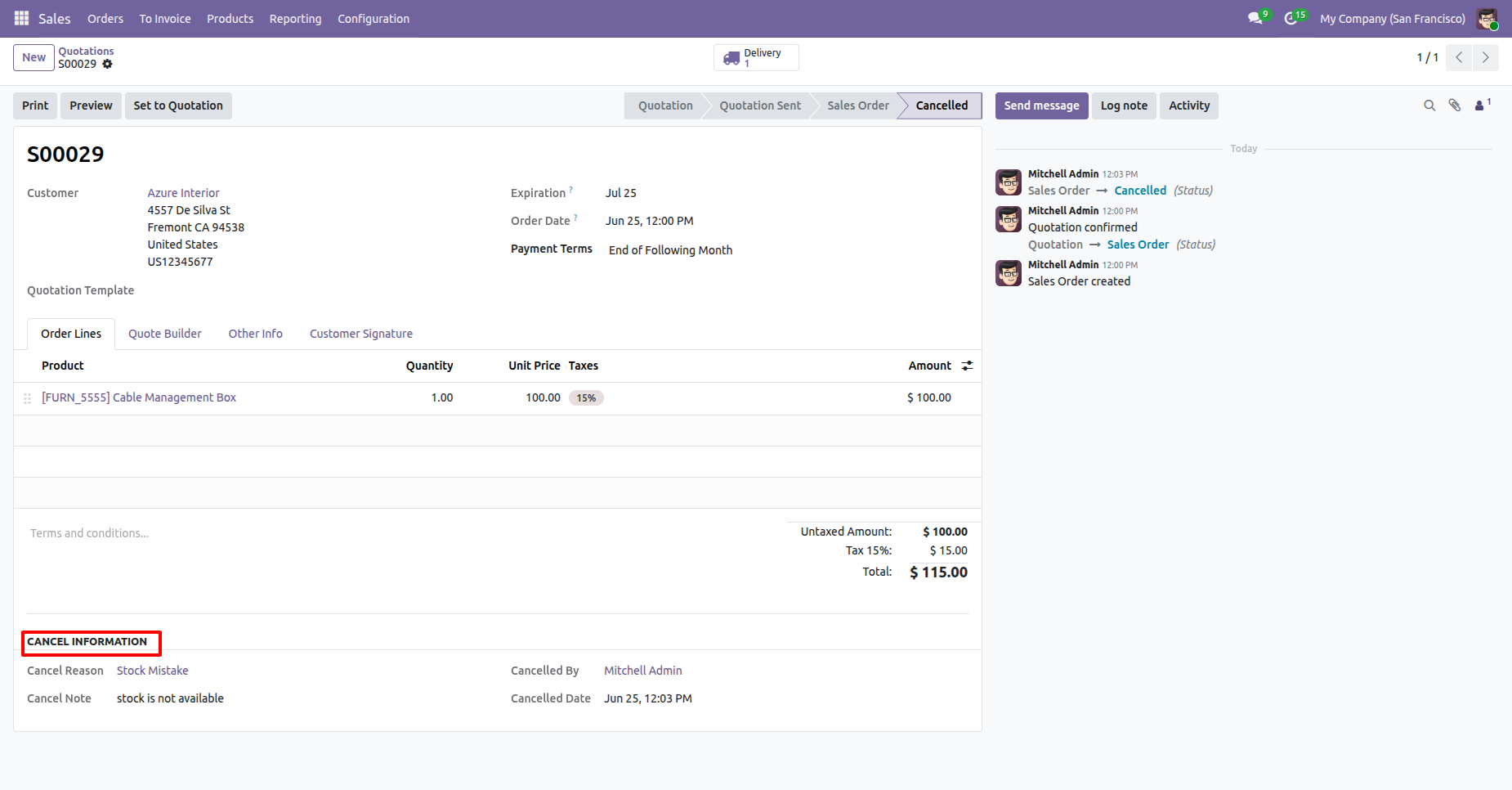Open the apps grid menu icon
Viewport: 1512px width, 790px height.
coord(21,18)
